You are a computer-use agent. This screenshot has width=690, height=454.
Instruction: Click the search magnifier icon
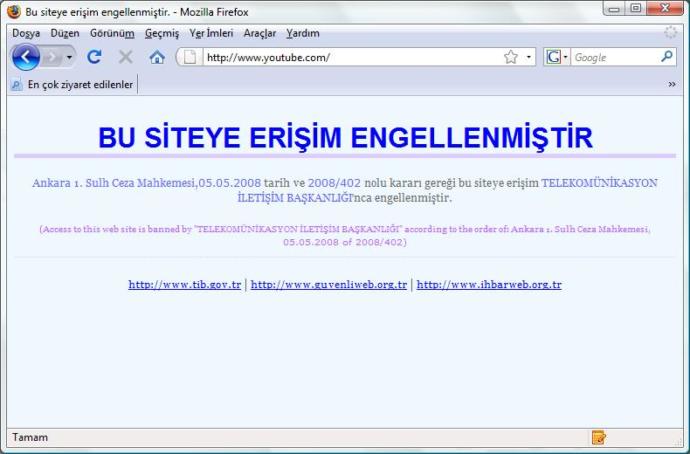667,56
